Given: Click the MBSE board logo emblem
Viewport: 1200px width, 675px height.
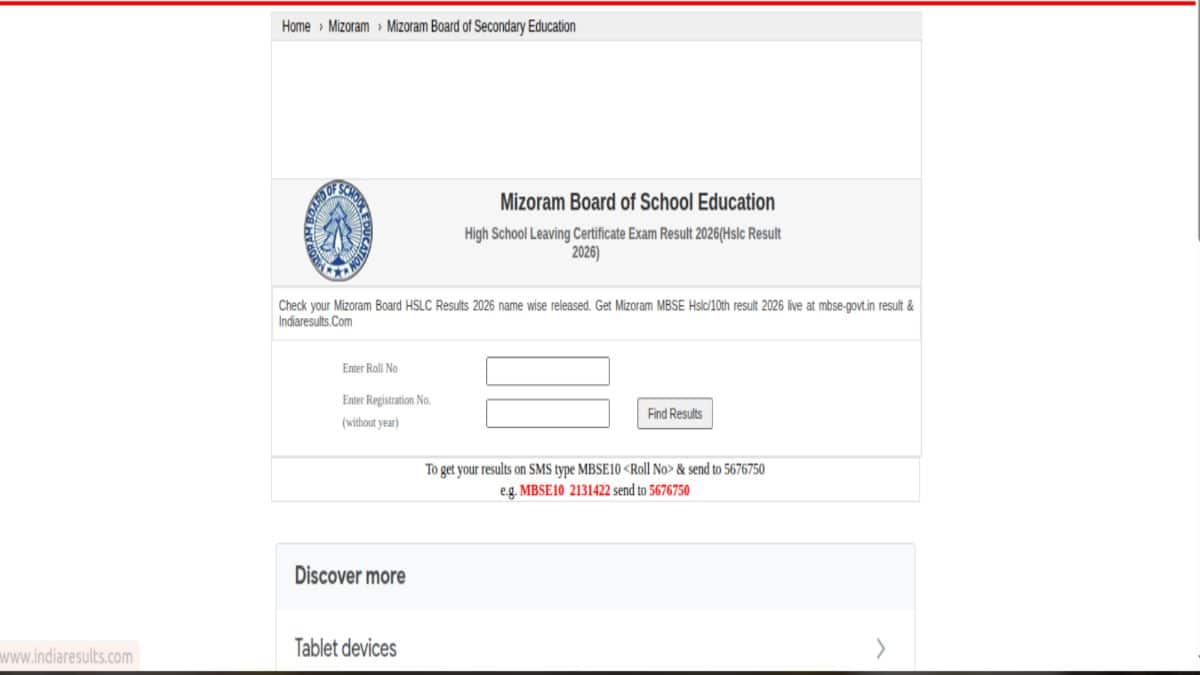Looking at the screenshot, I should [338, 231].
